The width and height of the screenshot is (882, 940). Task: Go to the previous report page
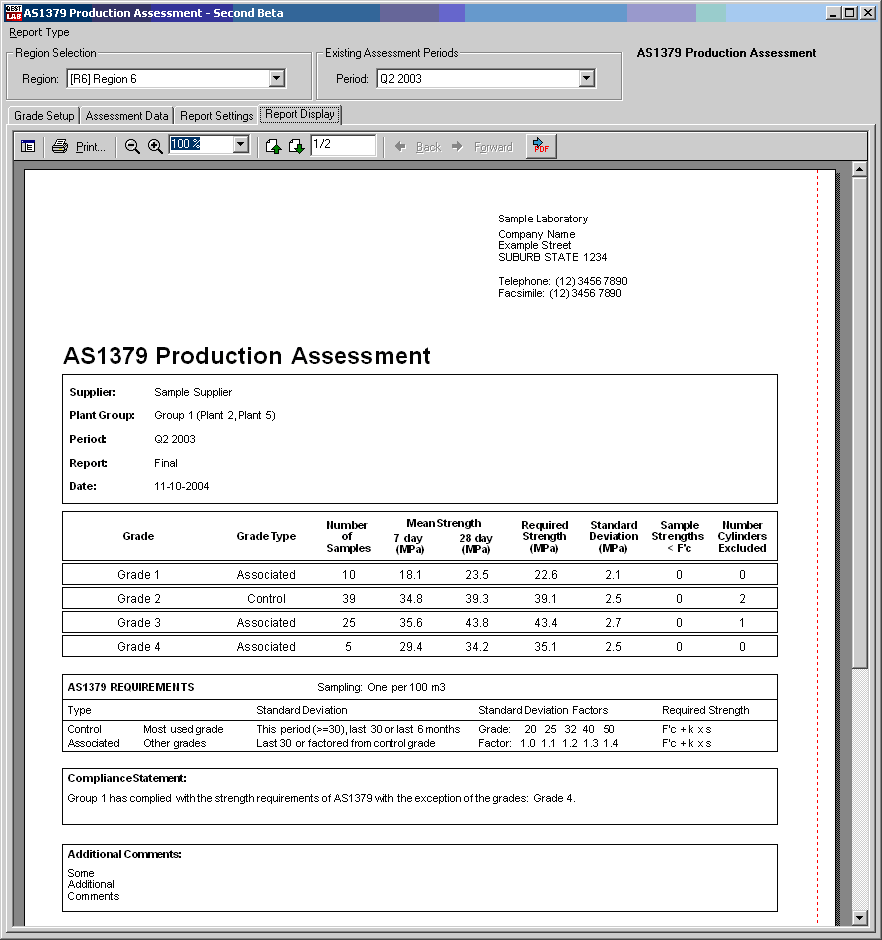(273, 147)
